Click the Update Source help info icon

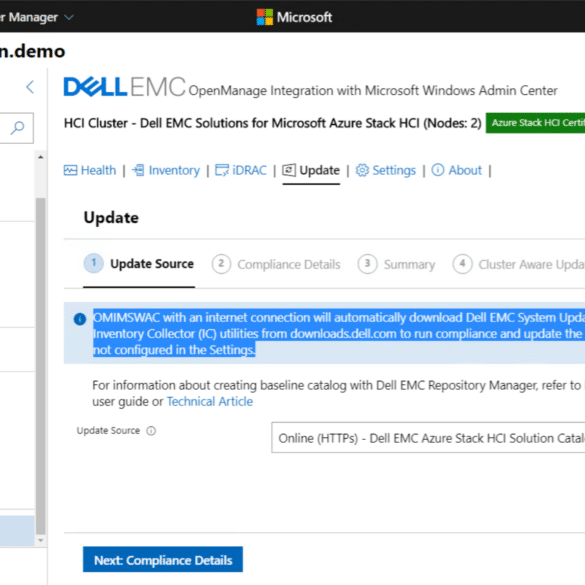151,431
